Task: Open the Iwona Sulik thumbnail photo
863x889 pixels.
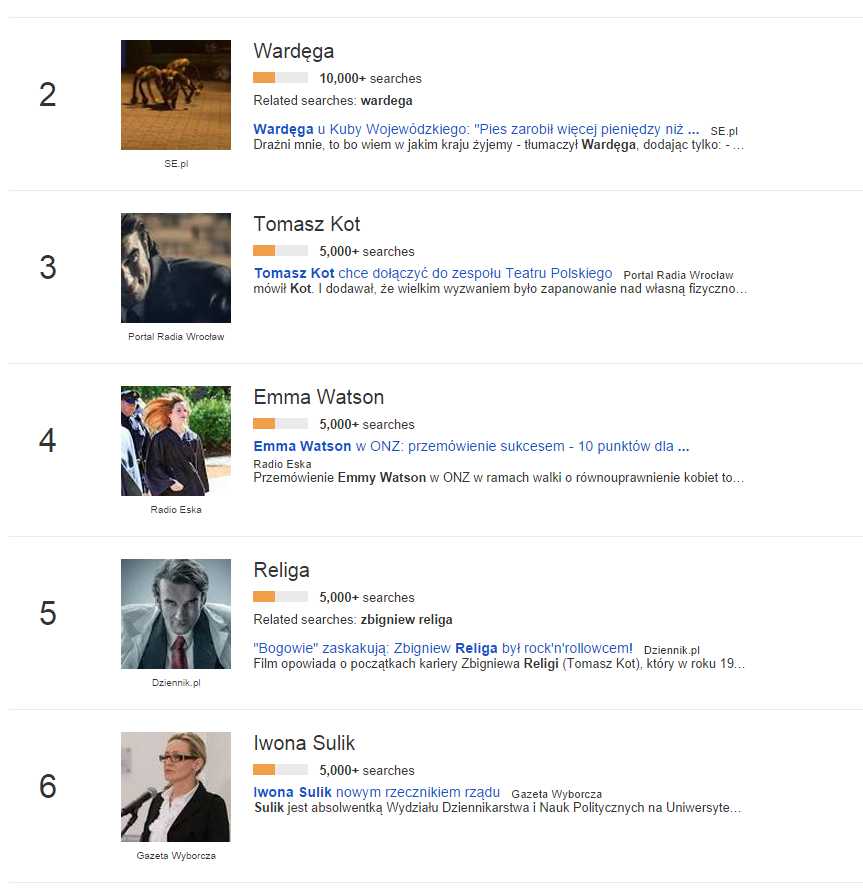Action: point(176,787)
